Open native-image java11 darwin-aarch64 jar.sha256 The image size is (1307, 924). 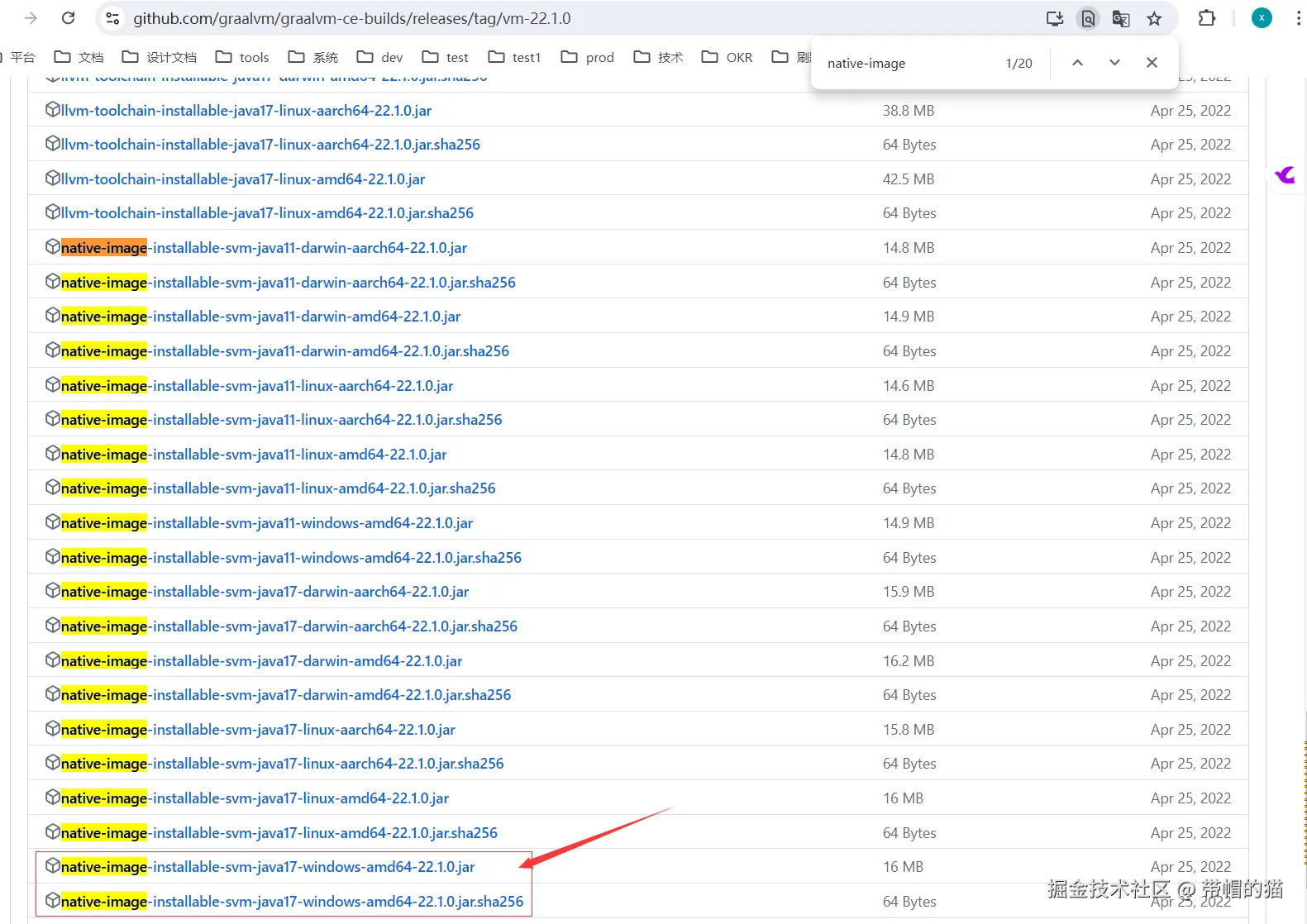coord(289,283)
